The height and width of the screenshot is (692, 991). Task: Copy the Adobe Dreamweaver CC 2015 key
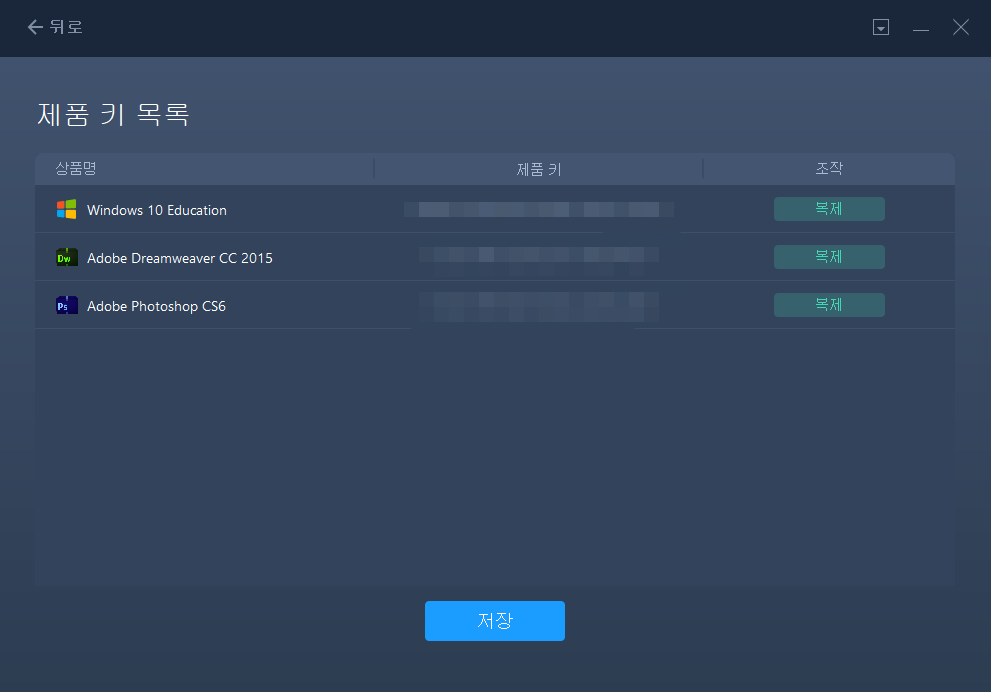(829, 257)
